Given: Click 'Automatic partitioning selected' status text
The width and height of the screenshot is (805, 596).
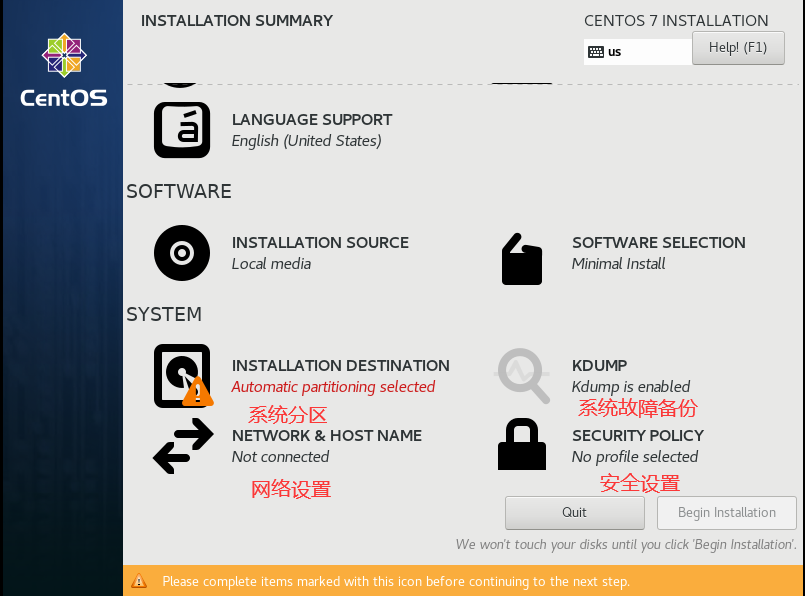Looking at the screenshot, I should click(x=333, y=387).
